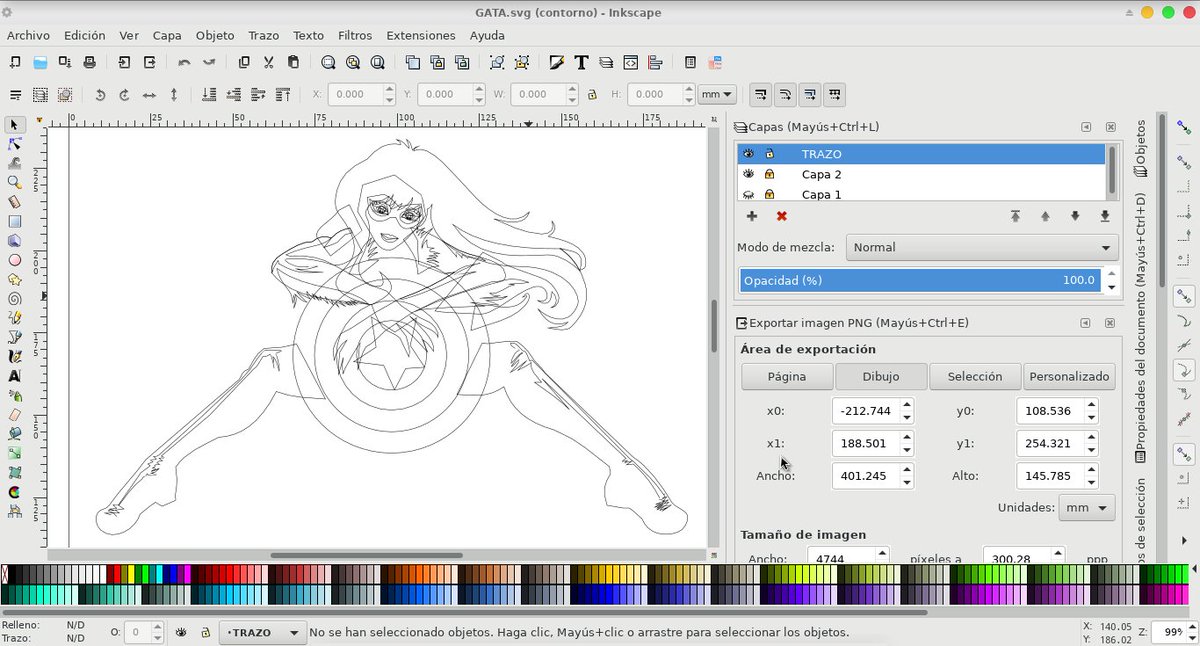Open the Trazo menu
The width and height of the screenshot is (1200, 646).
pyautogui.click(x=264, y=35)
